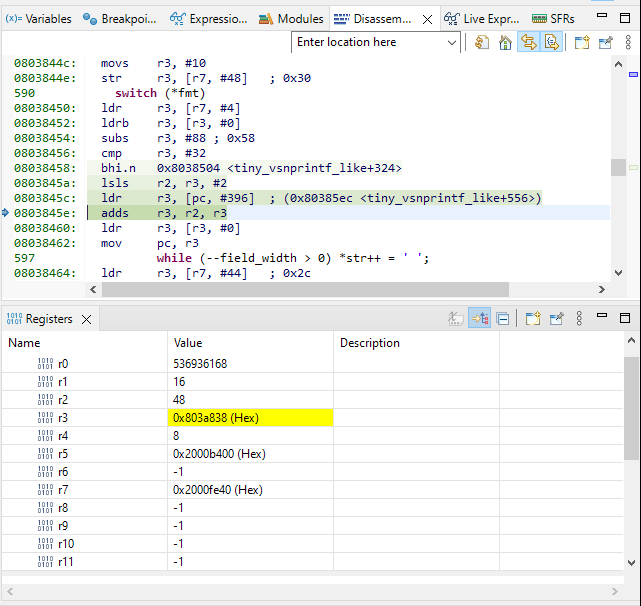Click the disassembly horizontal scrollbar thumb
641x606 pixels.
305,290
